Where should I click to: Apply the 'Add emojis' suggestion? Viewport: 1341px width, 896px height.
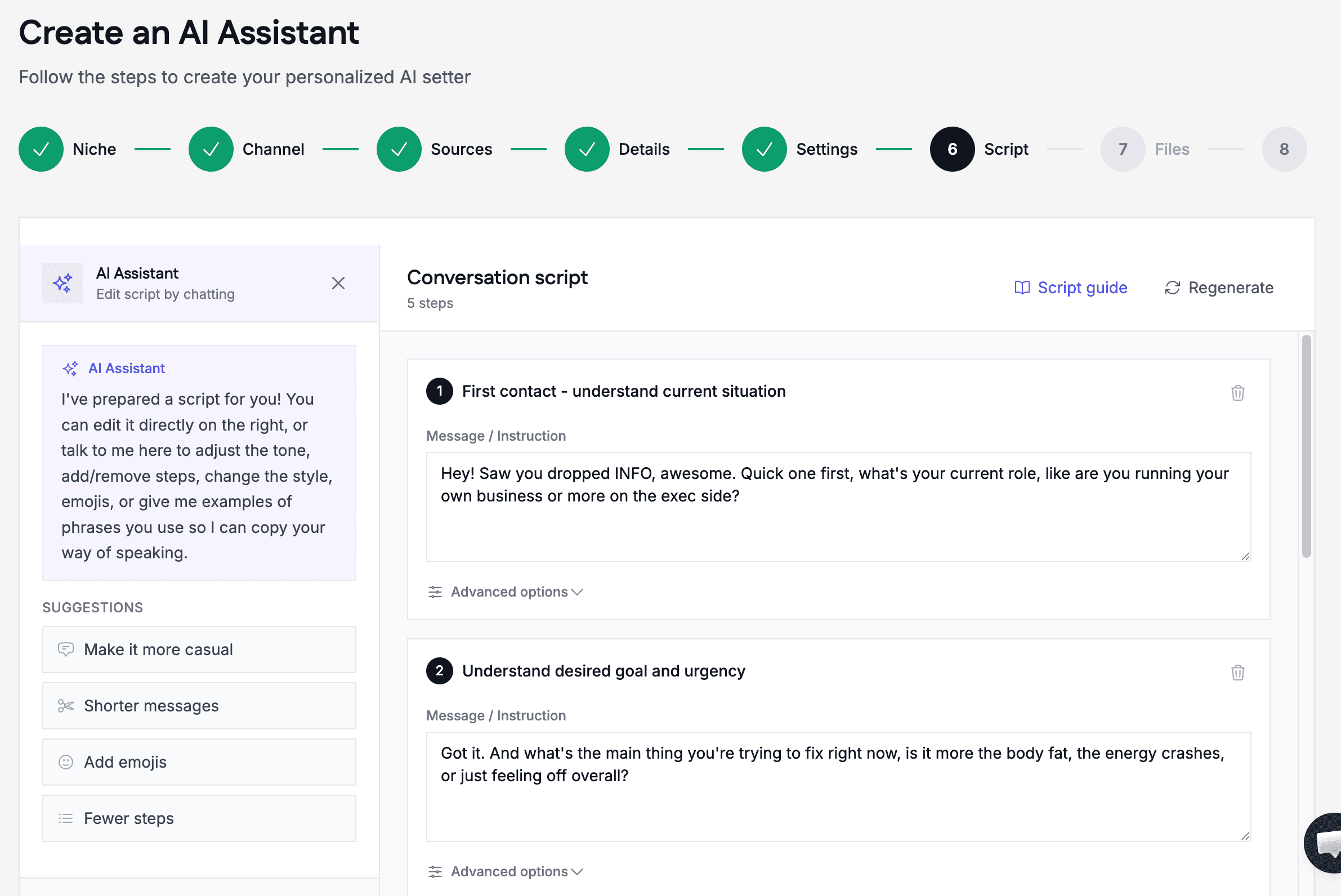199,761
